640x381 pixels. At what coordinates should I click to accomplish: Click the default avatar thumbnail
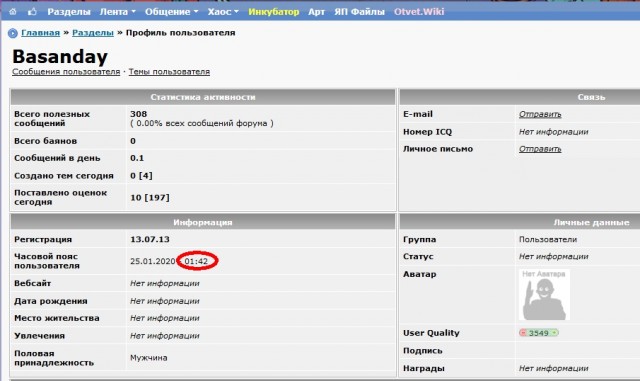(x=544, y=294)
